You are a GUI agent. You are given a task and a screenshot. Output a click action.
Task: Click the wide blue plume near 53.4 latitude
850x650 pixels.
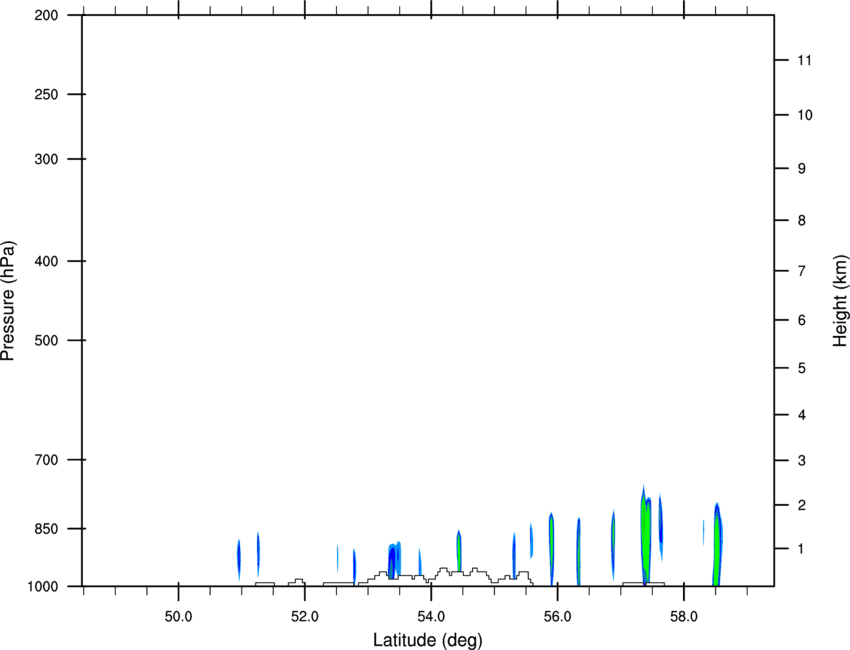click(394, 560)
